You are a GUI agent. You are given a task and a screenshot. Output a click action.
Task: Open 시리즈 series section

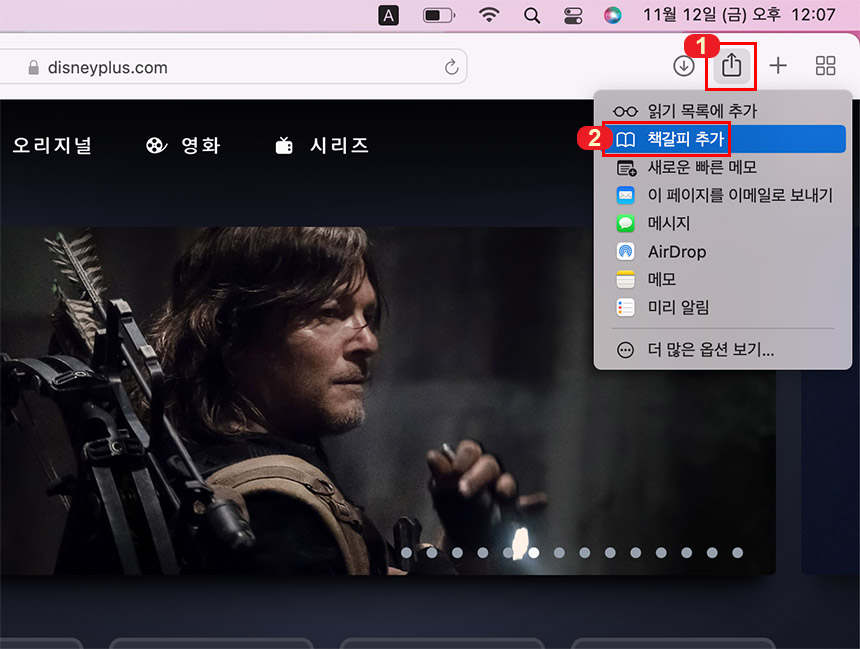click(x=339, y=145)
